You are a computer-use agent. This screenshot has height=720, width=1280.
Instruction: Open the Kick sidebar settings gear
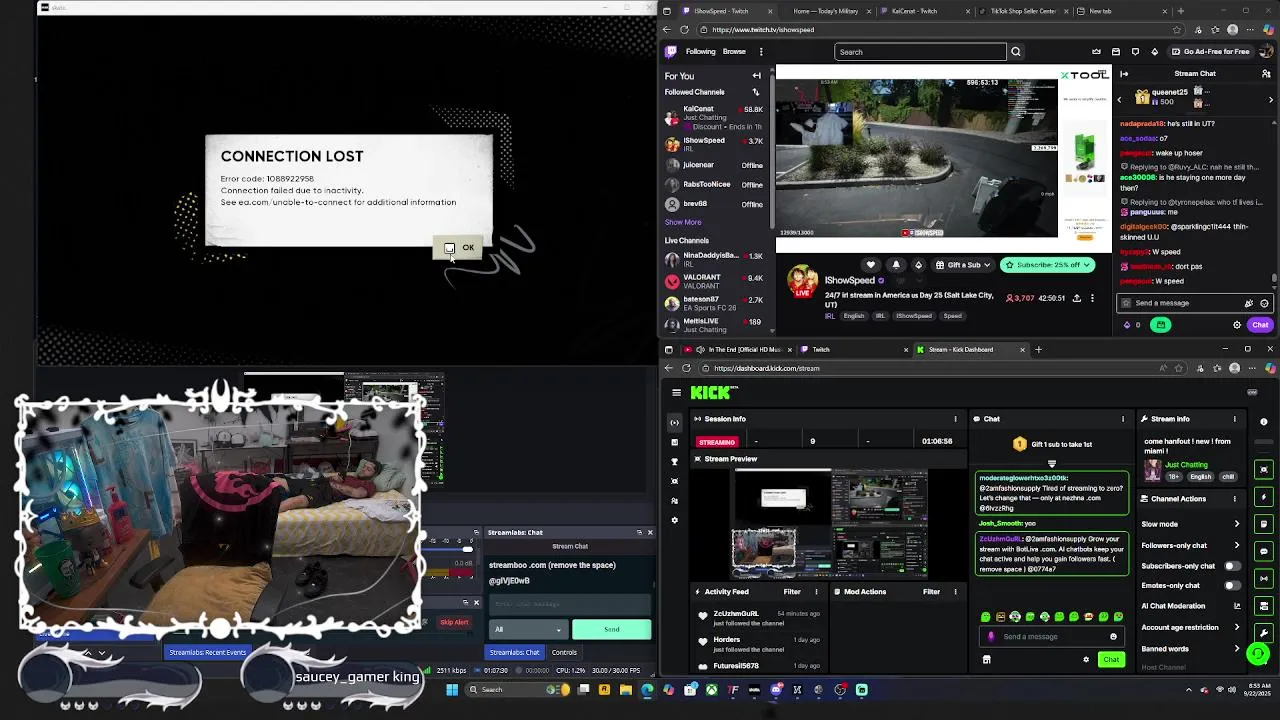pyautogui.click(x=674, y=520)
